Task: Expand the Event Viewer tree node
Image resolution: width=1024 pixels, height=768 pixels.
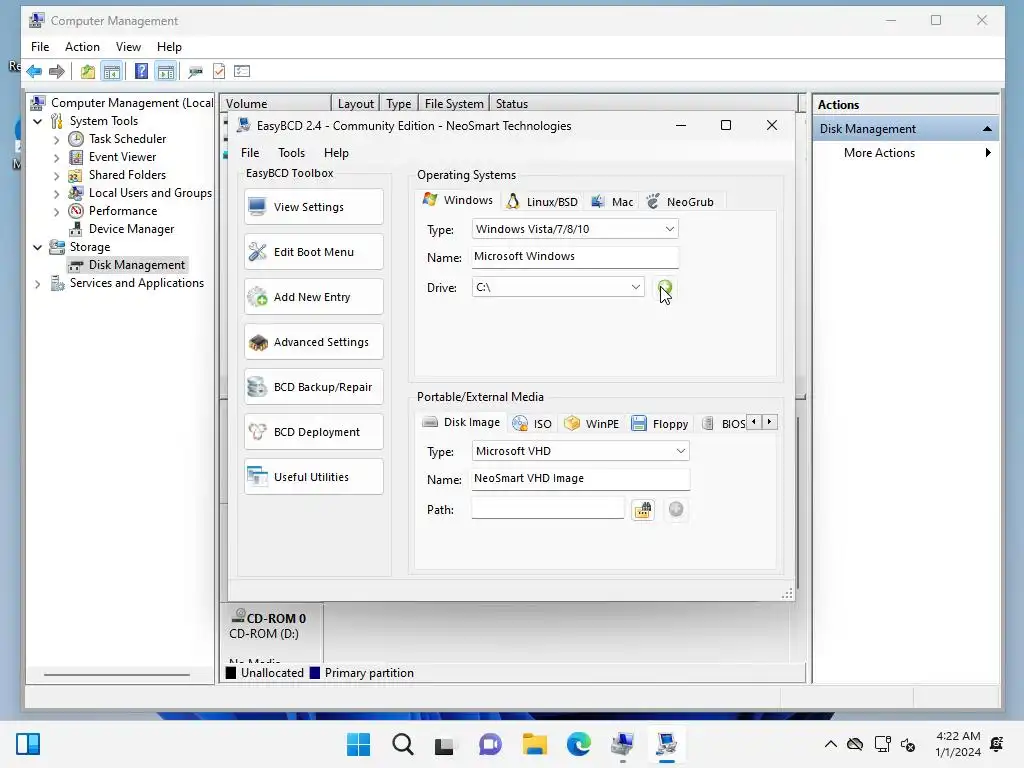Action: coord(56,158)
